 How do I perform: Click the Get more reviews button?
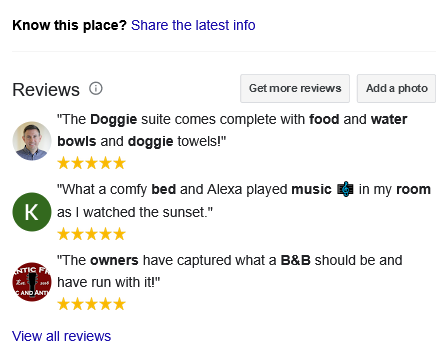coord(295,88)
